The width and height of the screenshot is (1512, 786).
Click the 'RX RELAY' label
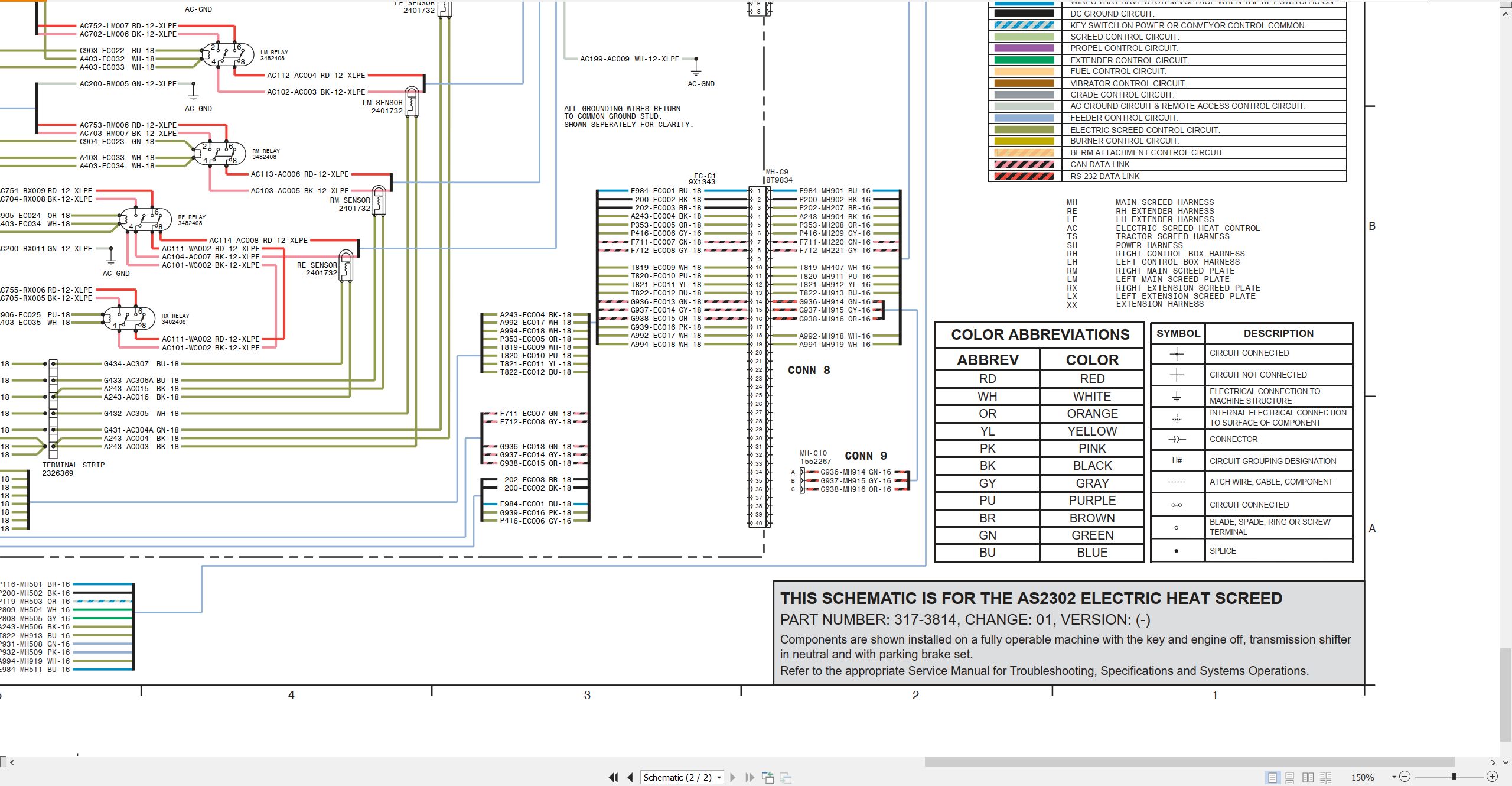(175, 316)
